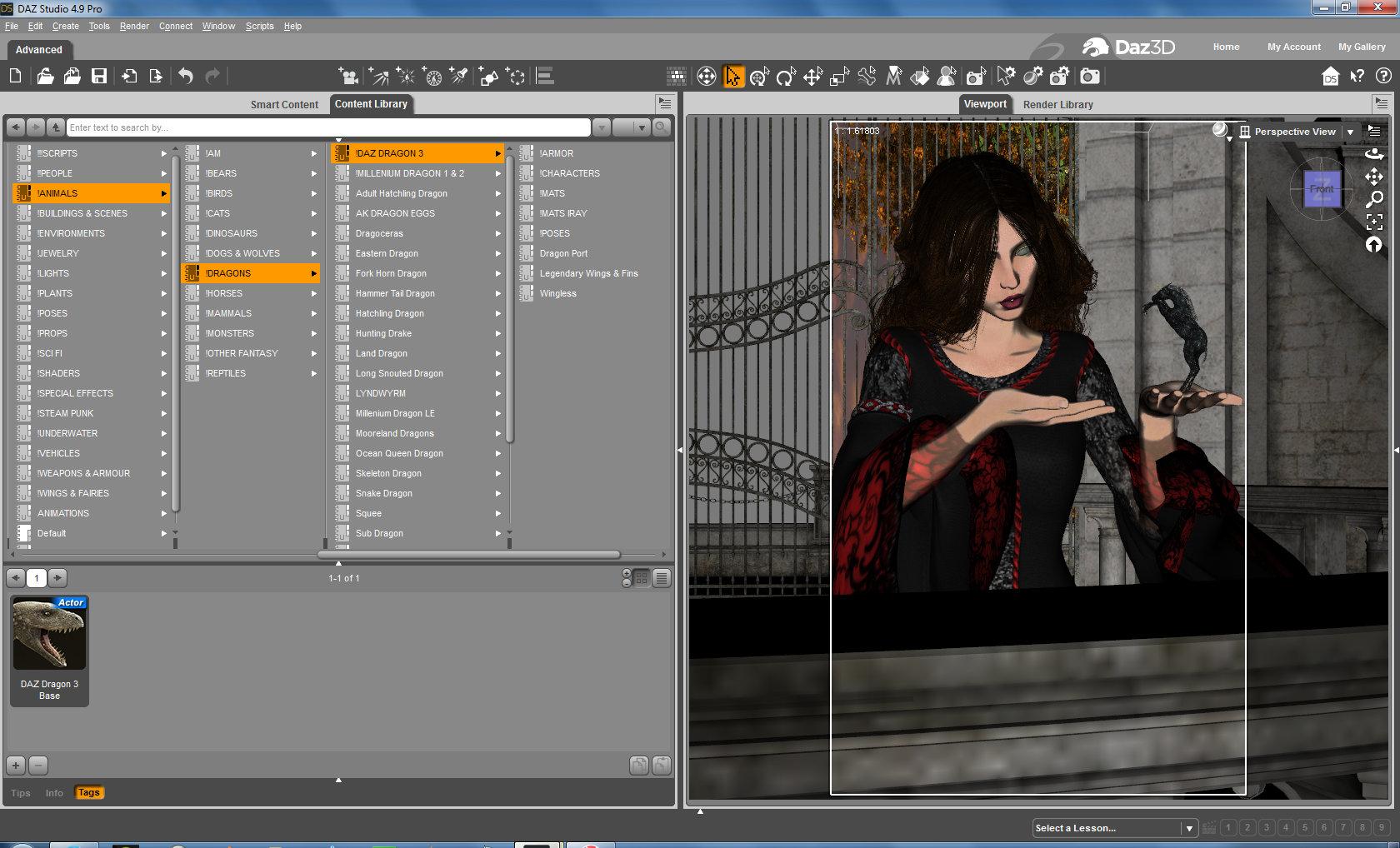Image resolution: width=1400 pixels, height=848 pixels.
Task: Click the Save file icon in toolbar
Action: point(99,77)
